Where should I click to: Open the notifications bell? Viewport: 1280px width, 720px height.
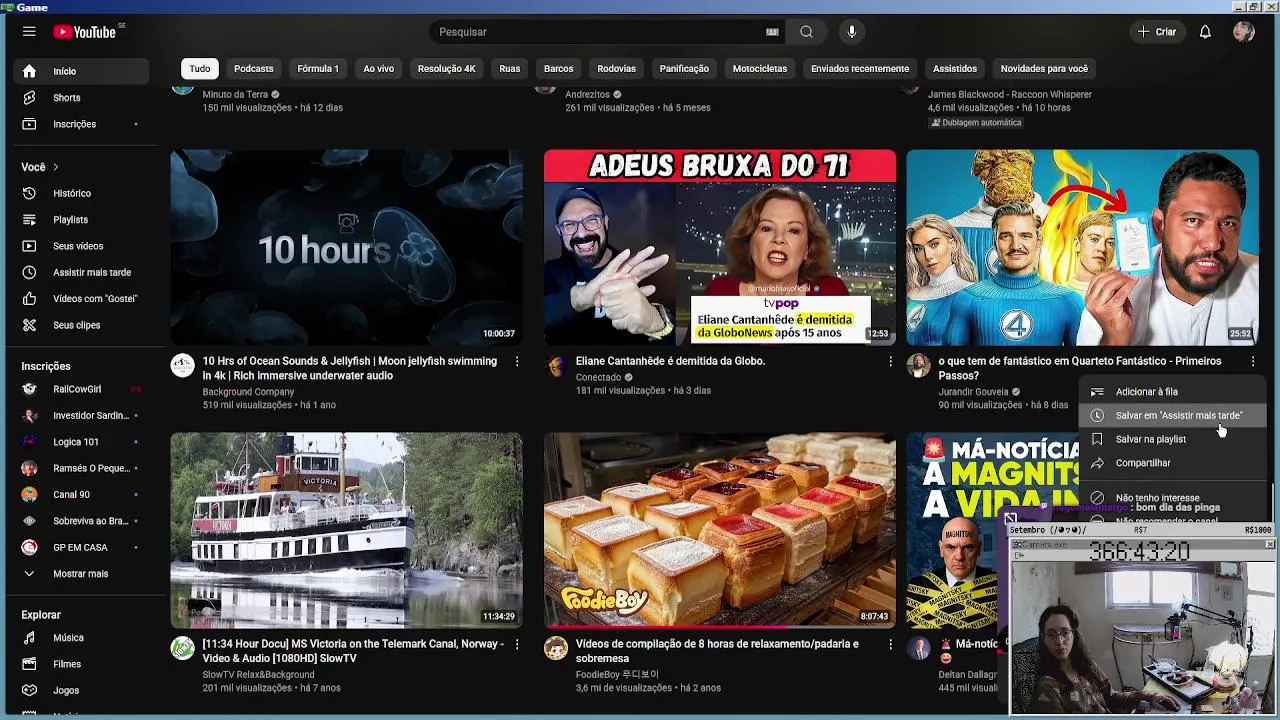click(1205, 32)
